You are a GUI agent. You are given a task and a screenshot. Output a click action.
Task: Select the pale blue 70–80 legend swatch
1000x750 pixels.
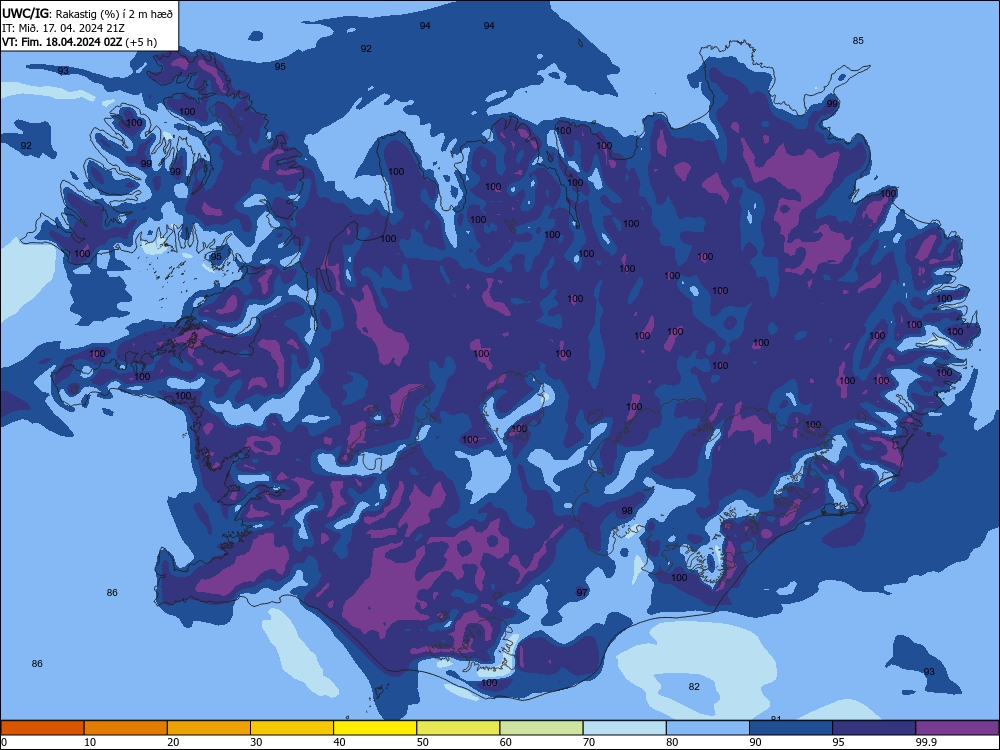tap(625, 728)
